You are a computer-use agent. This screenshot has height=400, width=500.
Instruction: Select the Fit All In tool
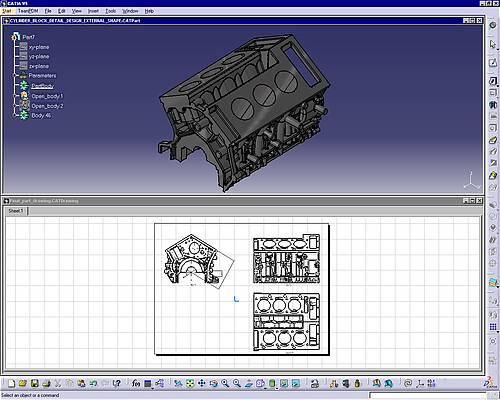pyautogui.click(x=190, y=384)
